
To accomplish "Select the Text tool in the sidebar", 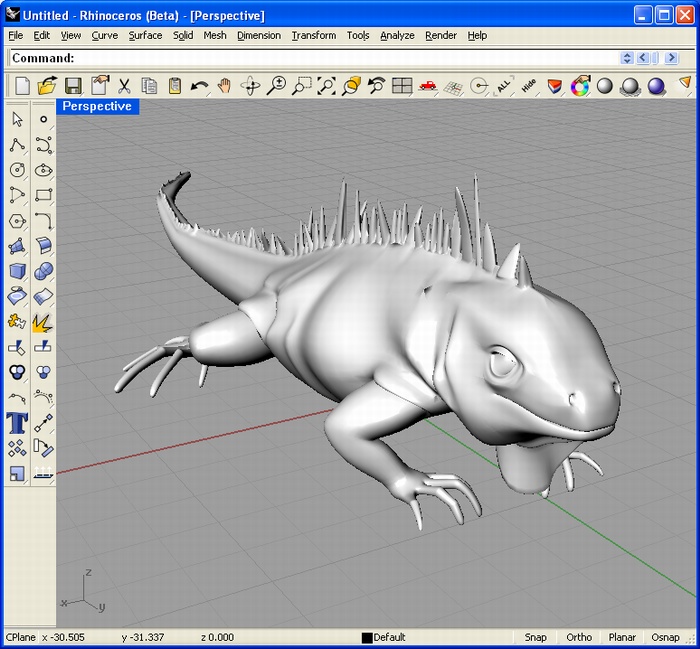I will pos(17,422).
